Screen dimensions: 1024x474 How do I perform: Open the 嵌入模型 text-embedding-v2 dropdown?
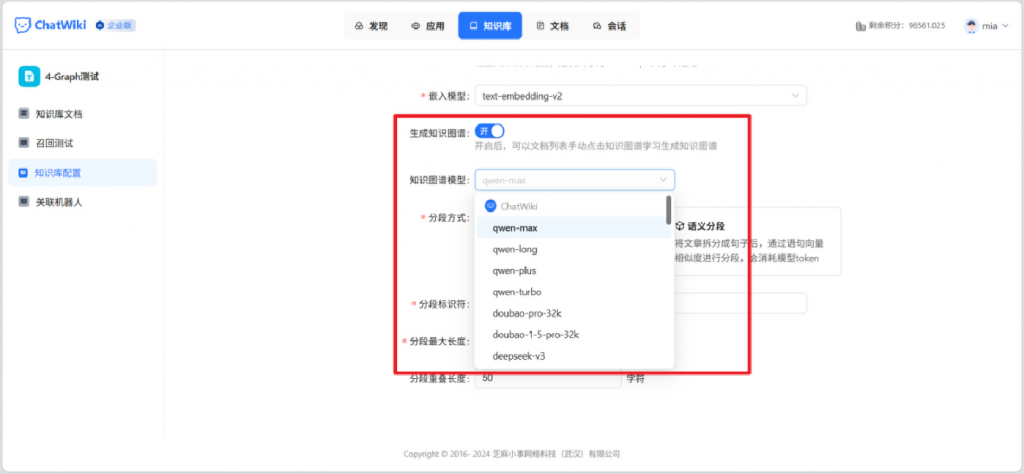[641, 96]
